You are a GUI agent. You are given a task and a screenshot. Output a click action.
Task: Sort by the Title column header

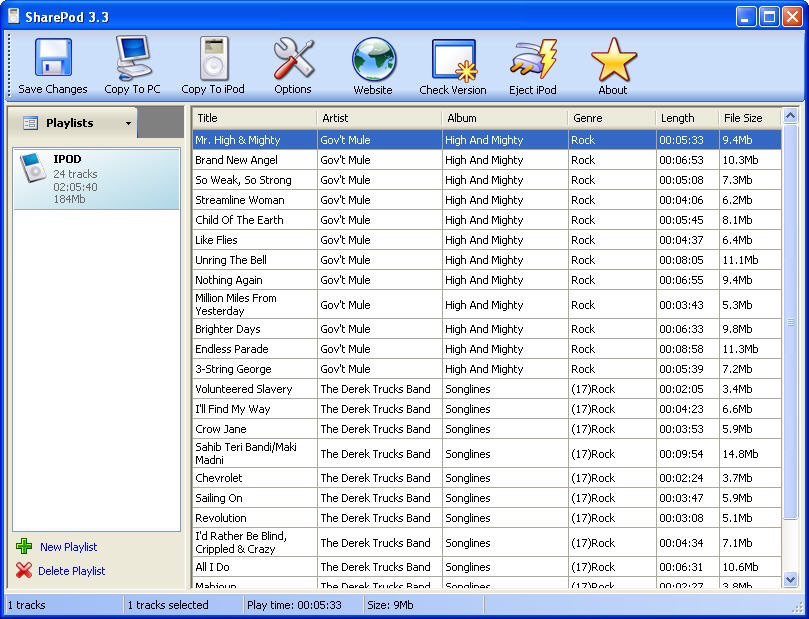pyautogui.click(x=254, y=118)
